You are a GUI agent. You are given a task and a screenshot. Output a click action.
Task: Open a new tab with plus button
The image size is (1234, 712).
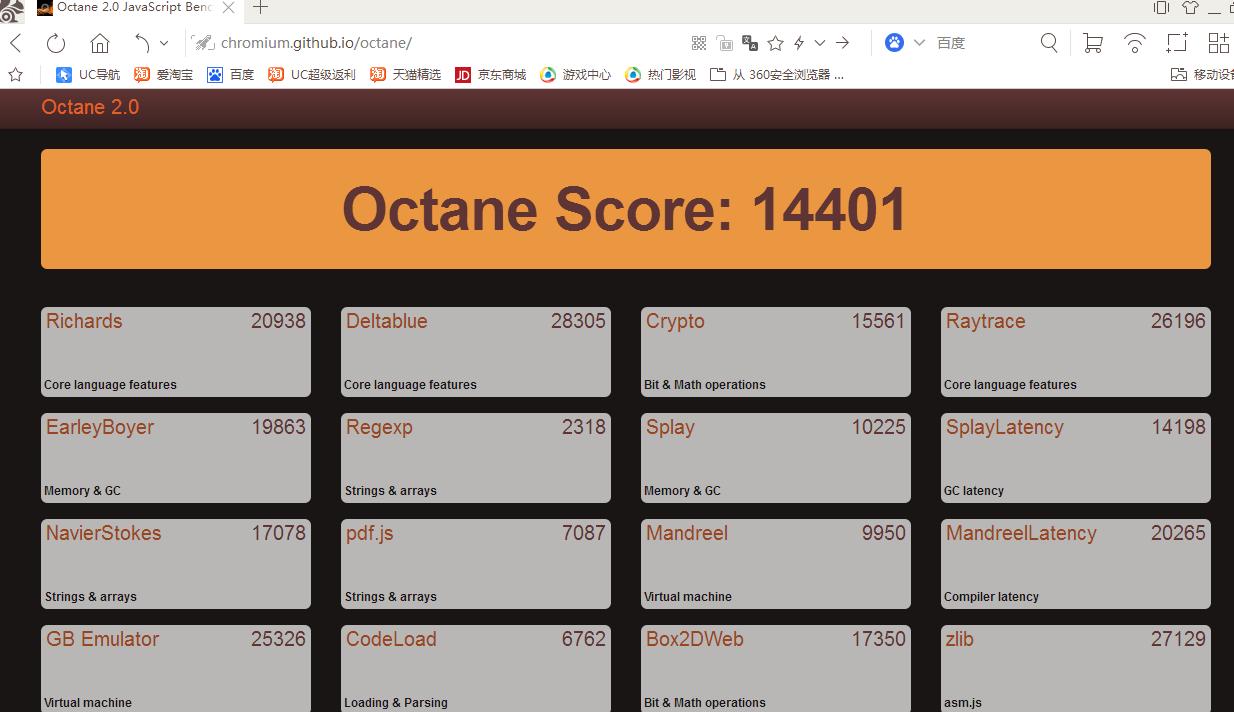261,8
